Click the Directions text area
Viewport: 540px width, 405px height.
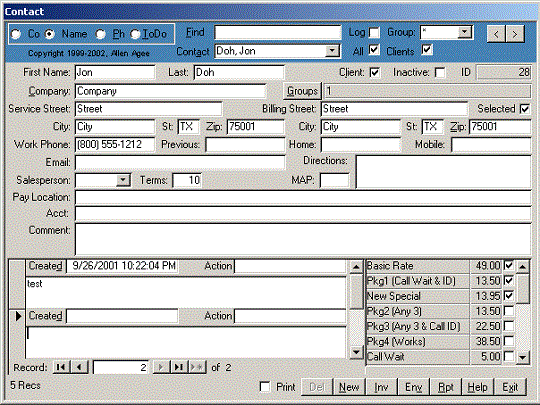444,172
